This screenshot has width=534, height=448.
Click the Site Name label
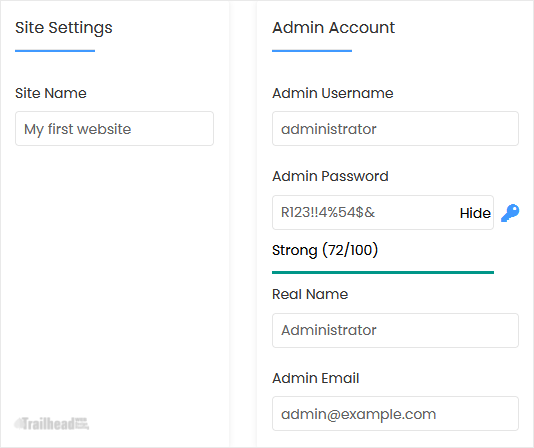click(51, 93)
